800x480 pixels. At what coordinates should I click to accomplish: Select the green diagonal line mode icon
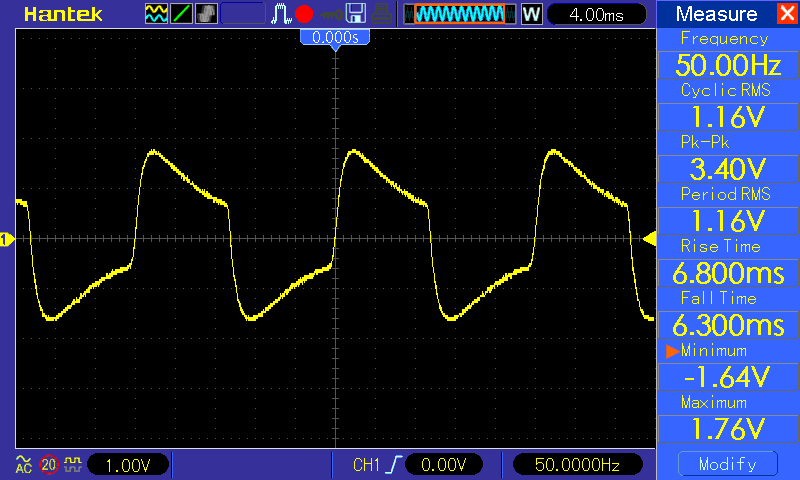181,14
